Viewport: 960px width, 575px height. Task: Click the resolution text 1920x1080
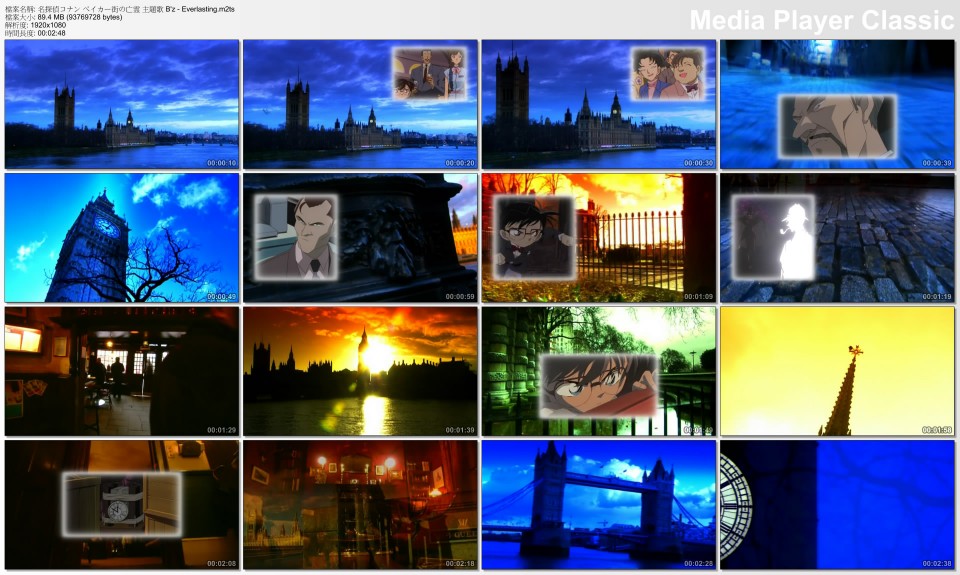48,25
